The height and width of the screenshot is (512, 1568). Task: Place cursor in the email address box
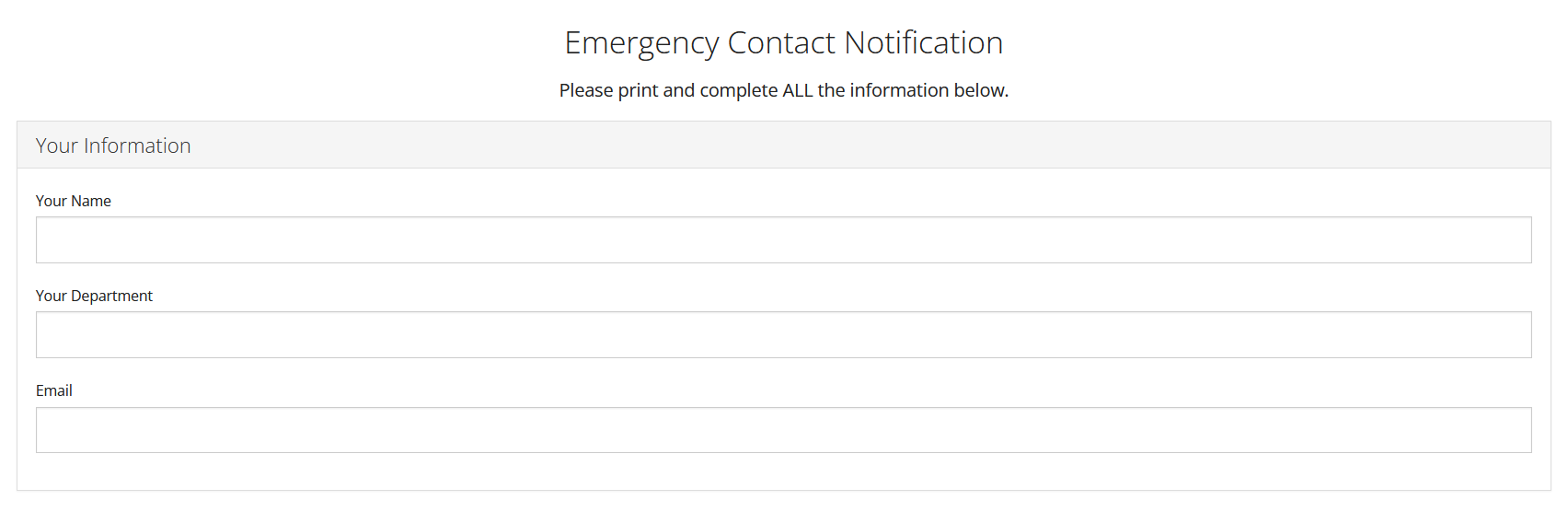[x=783, y=430]
